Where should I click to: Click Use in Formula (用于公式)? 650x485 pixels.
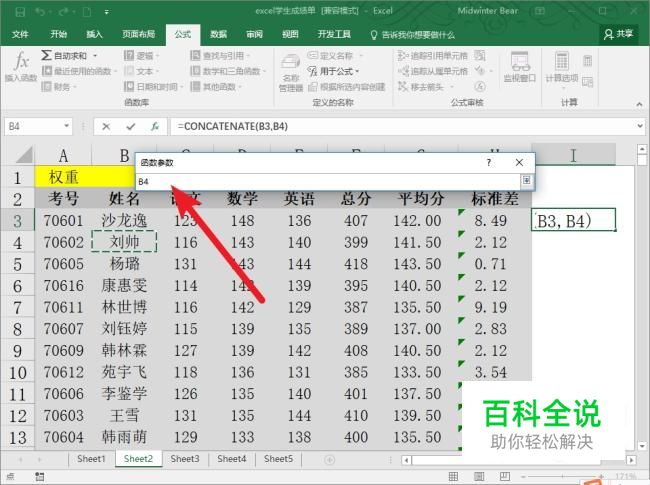point(333,71)
